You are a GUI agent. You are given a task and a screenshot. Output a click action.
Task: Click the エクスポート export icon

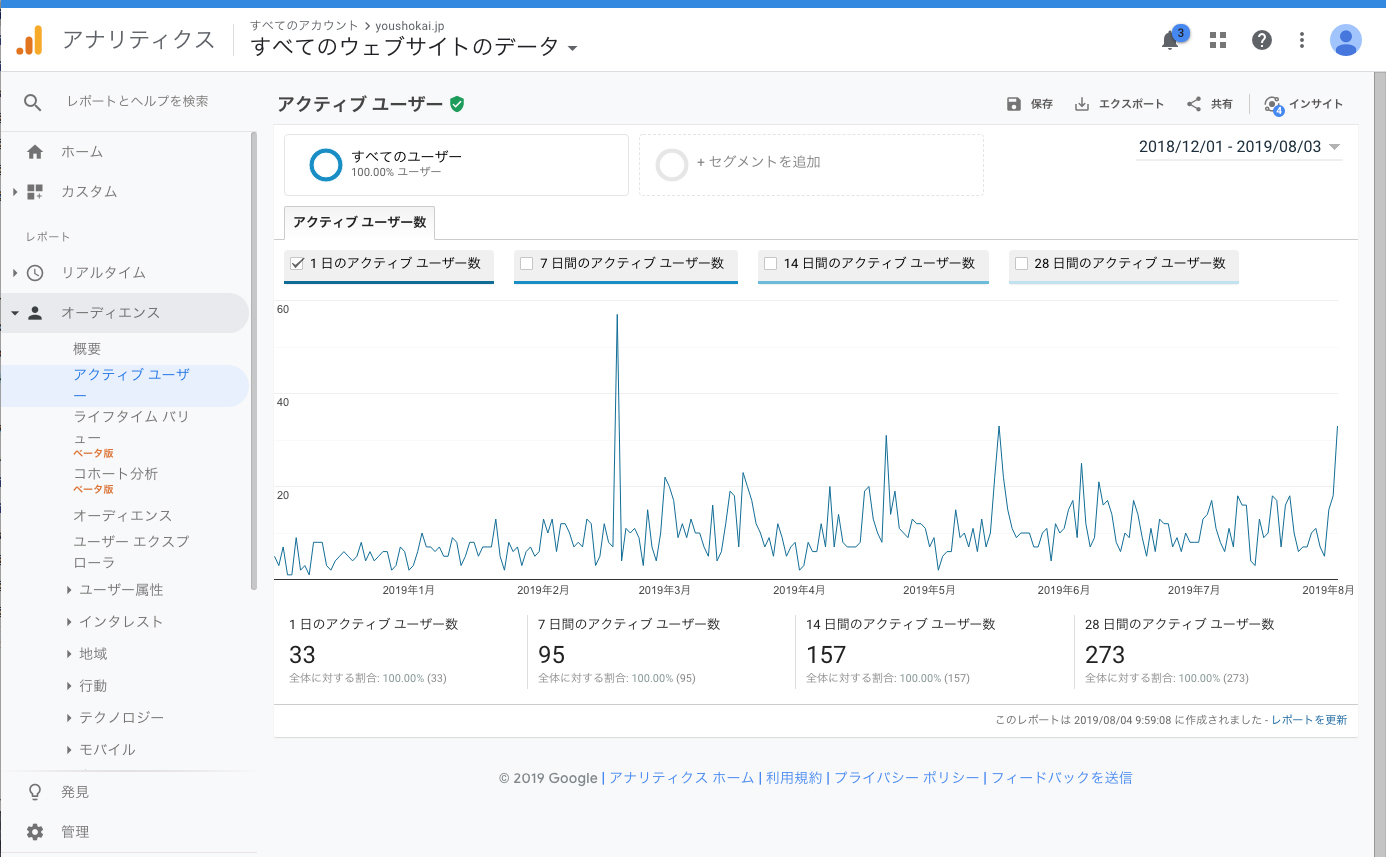[1082, 104]
